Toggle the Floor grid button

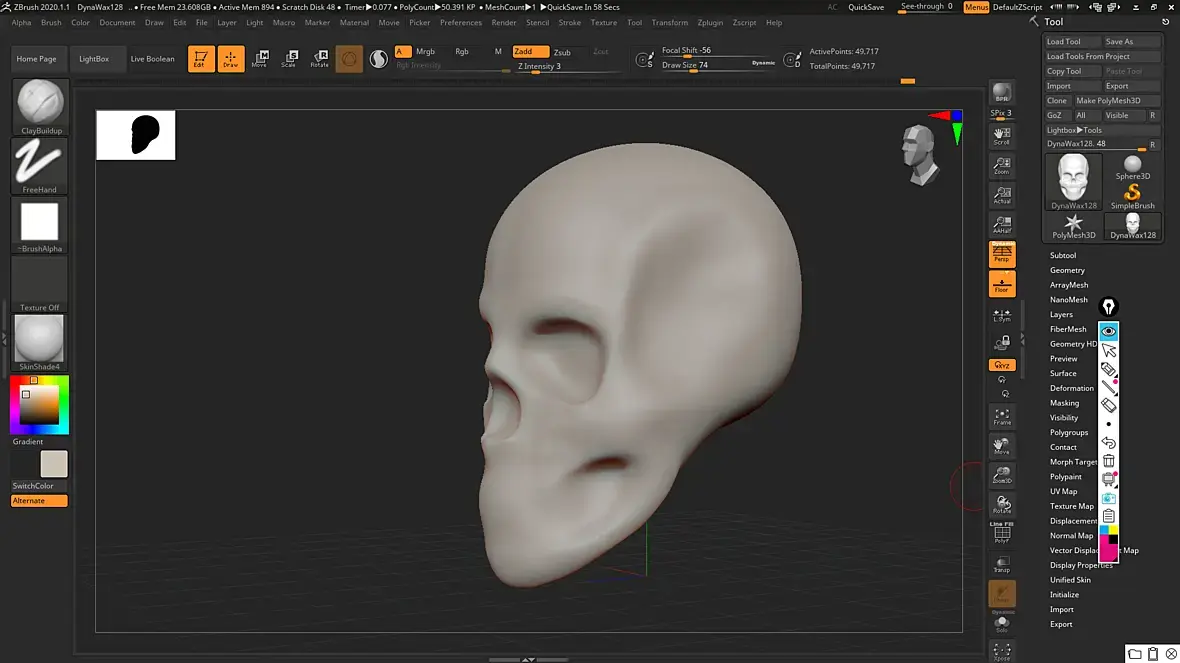coord(1001,284)
